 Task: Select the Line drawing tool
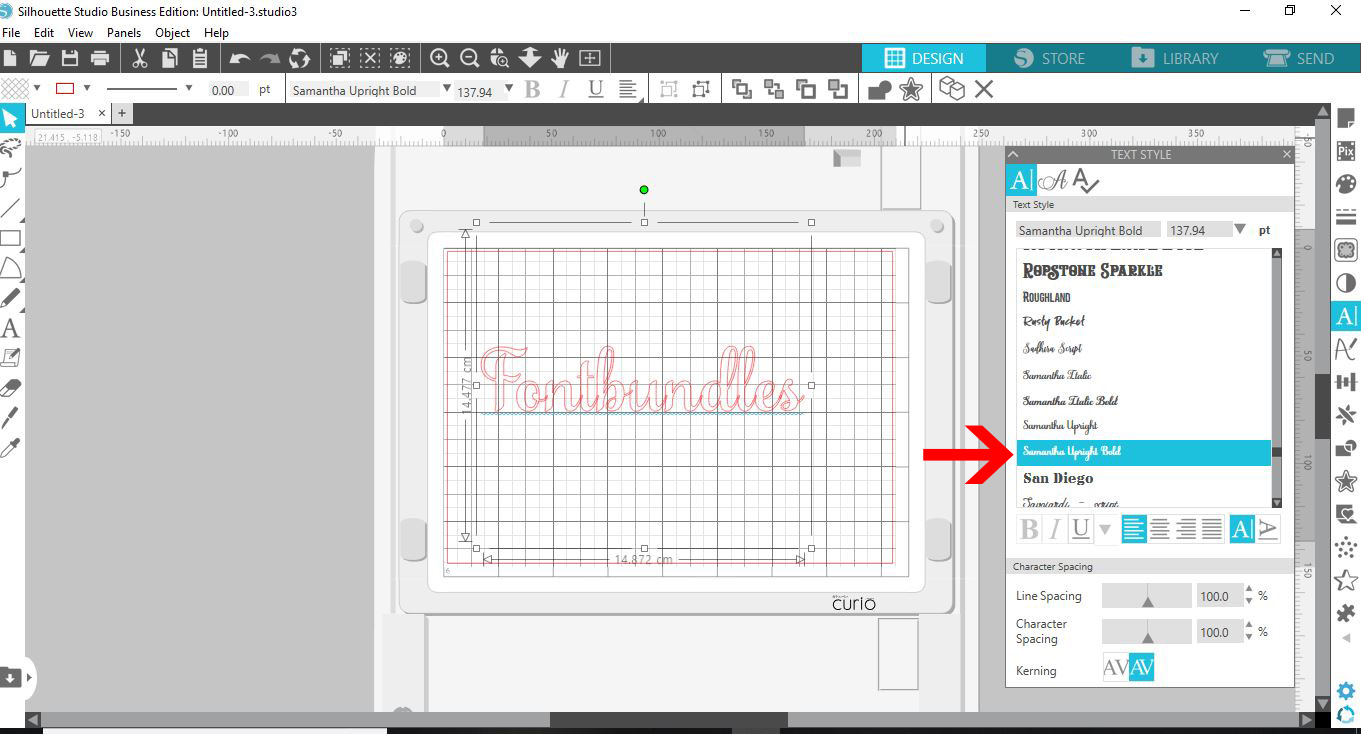tap(10, 208)
